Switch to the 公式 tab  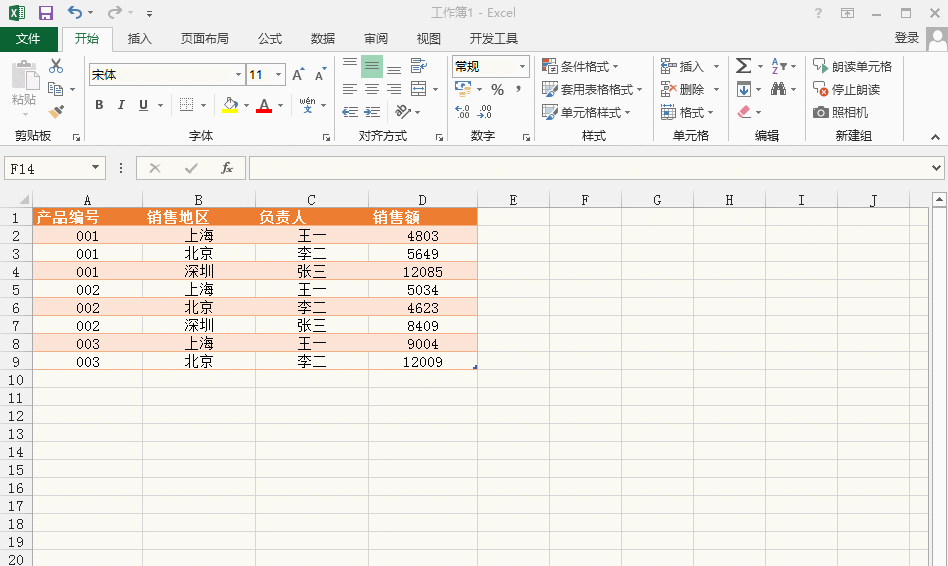click(270, 39)
